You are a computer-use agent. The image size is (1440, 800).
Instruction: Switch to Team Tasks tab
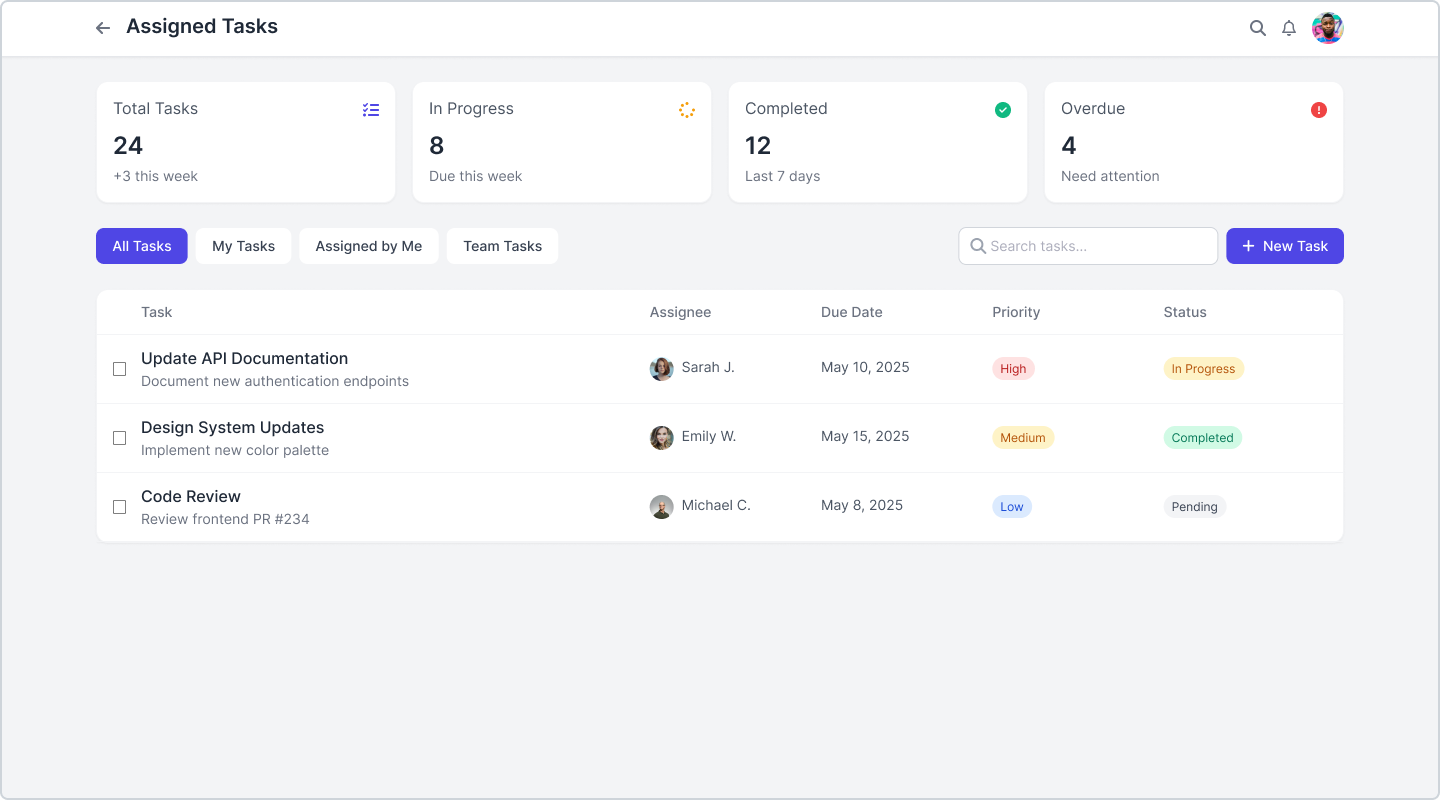click(x=503, y=246)
